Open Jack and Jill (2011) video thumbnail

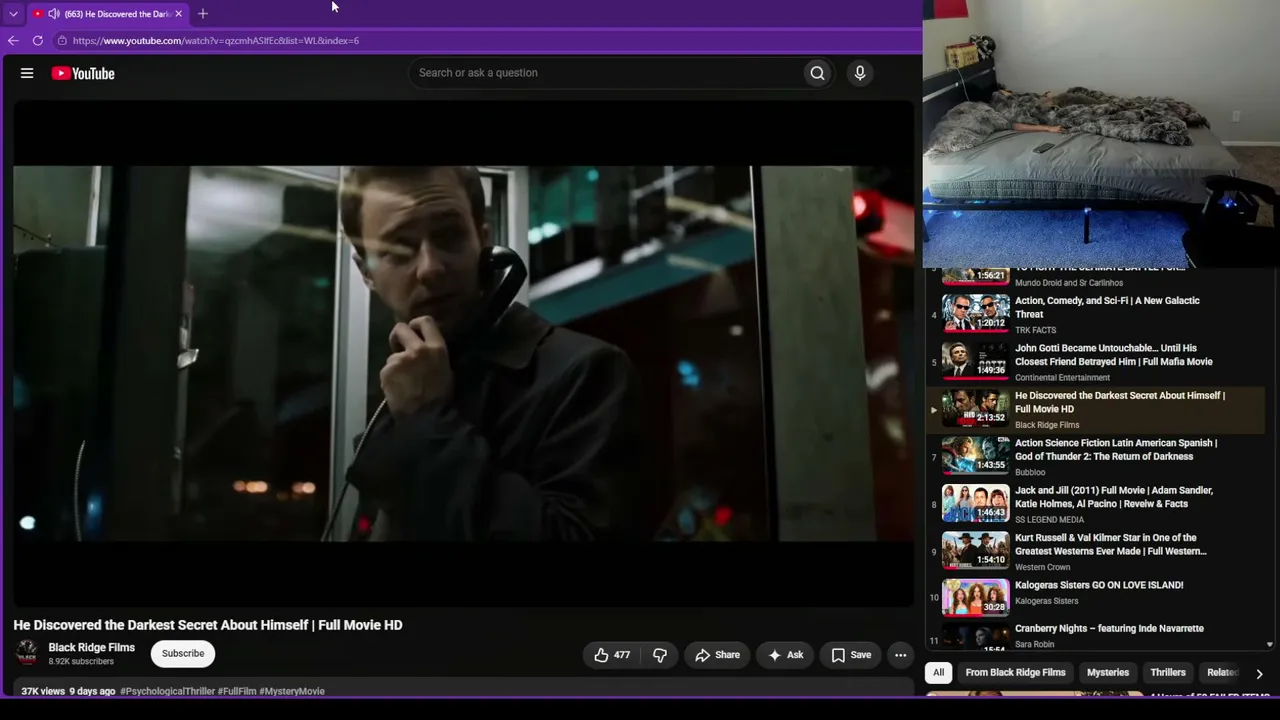click(x=976, y=504)
